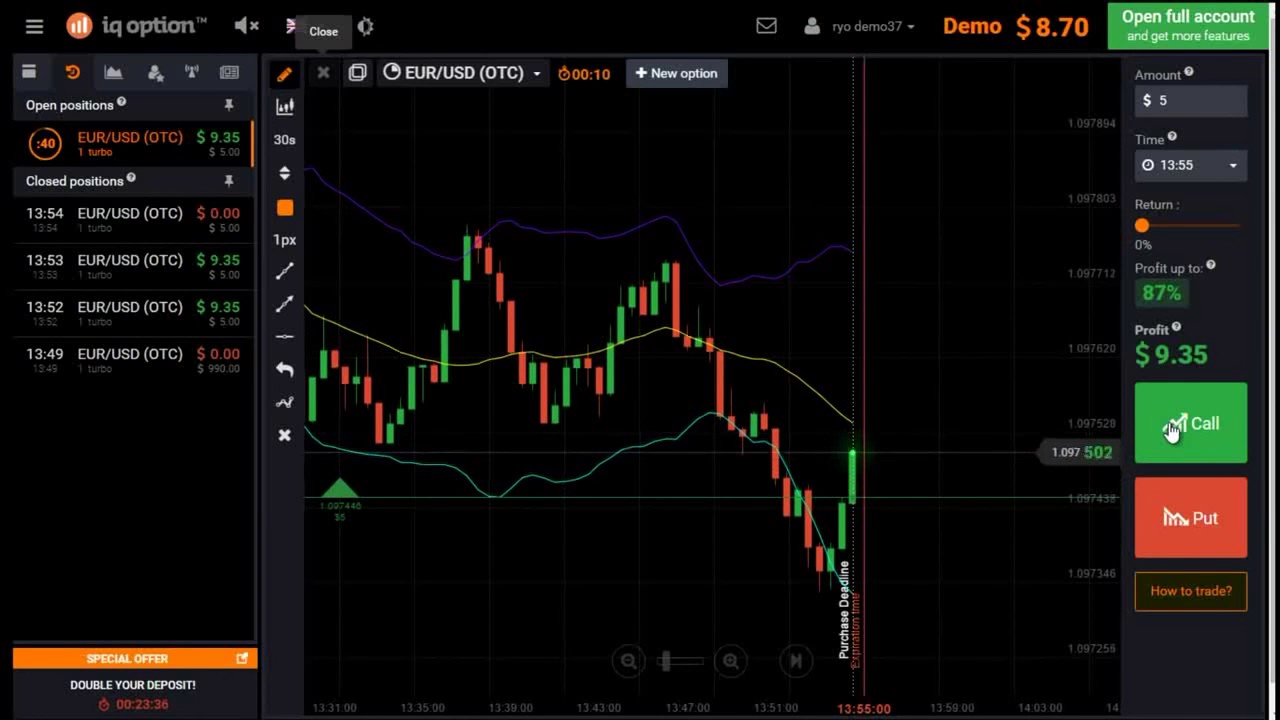Pin the Closed positions section
The width and height of the screenshot is (1280, 720).
click(x=229, y=181)
